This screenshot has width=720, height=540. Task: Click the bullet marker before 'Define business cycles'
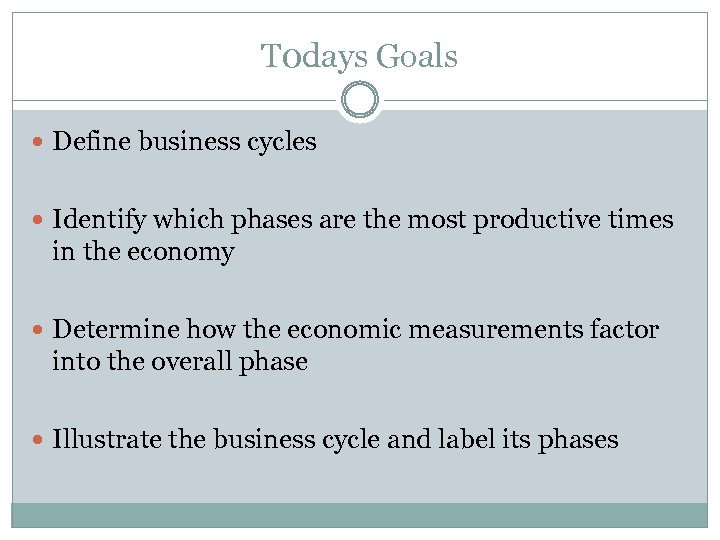pyautogui.click(x=38, y=143)
